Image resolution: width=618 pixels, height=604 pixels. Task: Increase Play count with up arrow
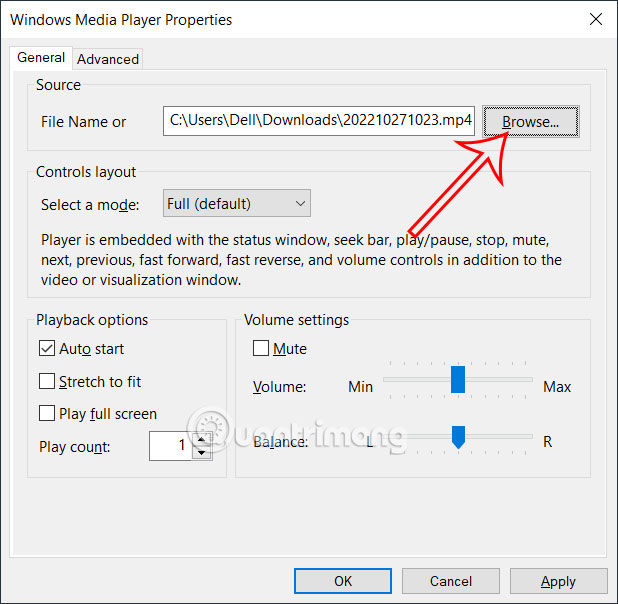tap(202, 439)
